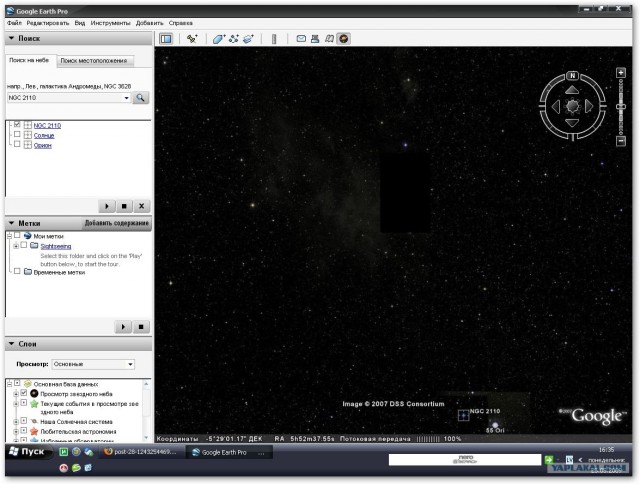Click the zoom in plus button
The width and height of the screenshot is (640, 484).
pos(621,73)
